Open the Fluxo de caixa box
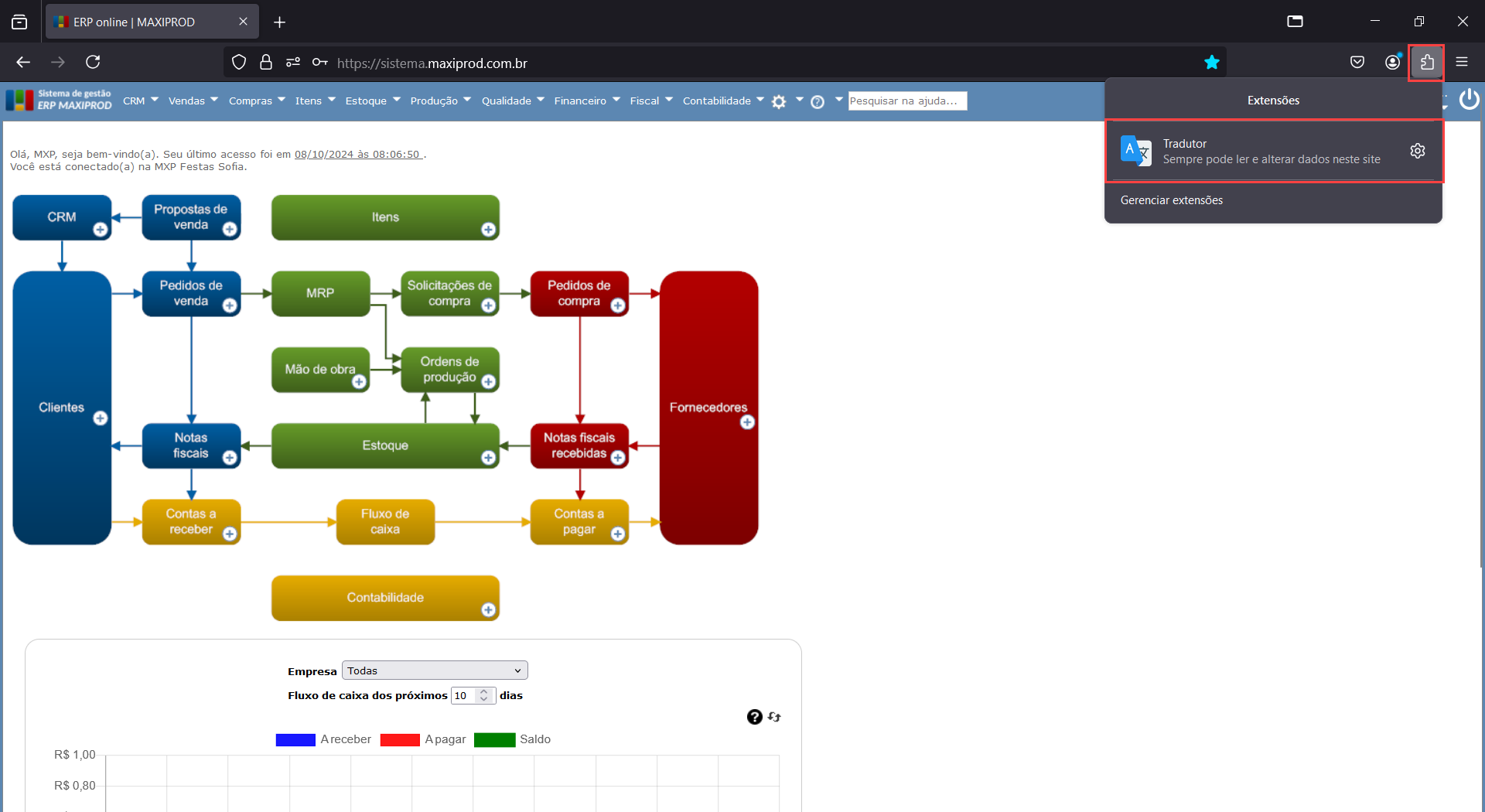 point(385,521)
